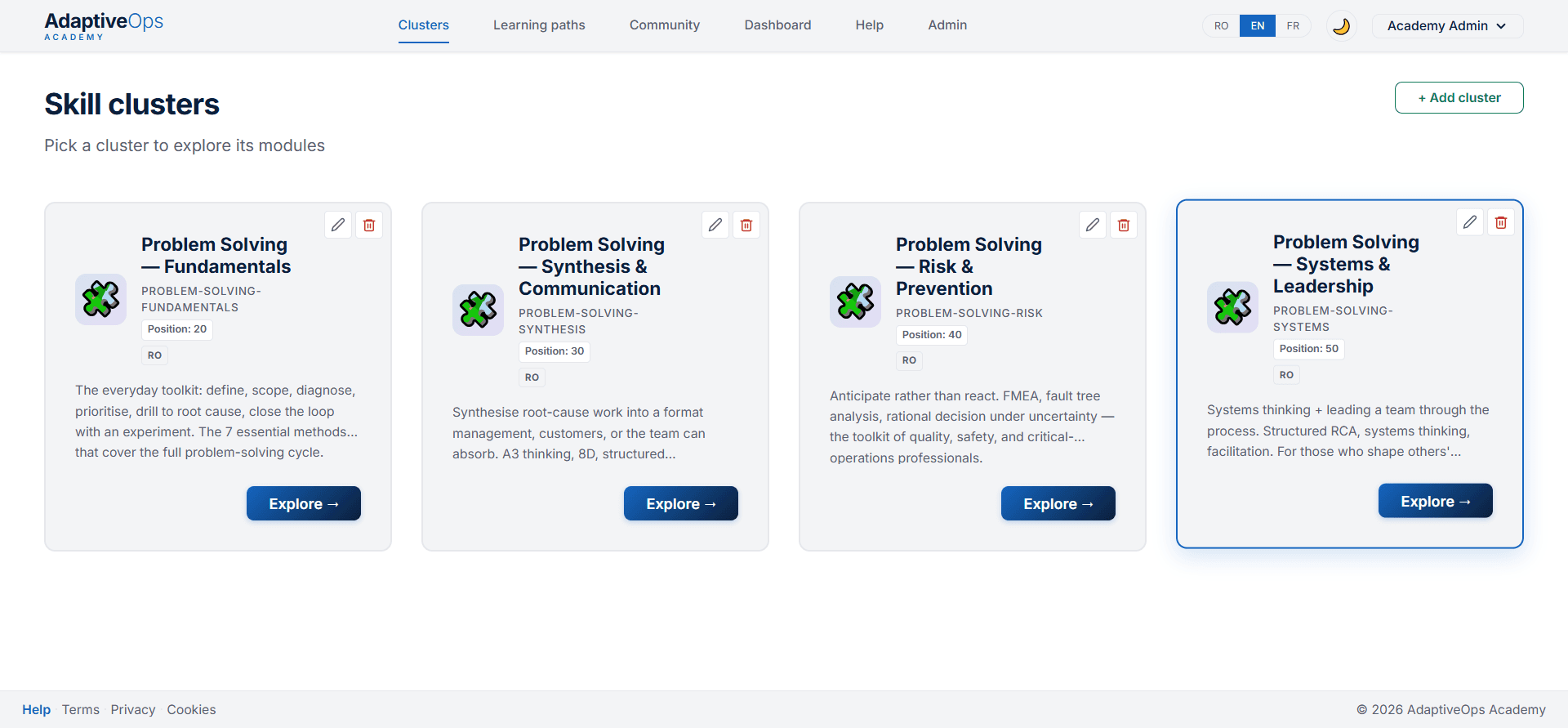
Task: Explore the Systems & Leadership cluster
Action: tap(1436, 502)
